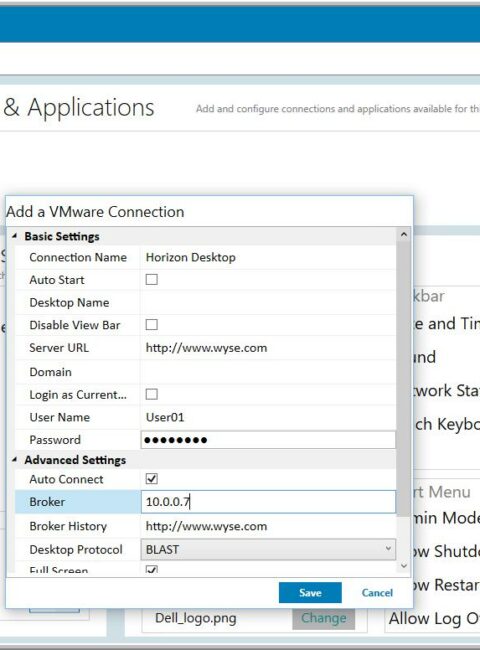Open the Desktop Protocol BLAST dropdown
This screenshot has width=480, height=650.
point(268,549)
